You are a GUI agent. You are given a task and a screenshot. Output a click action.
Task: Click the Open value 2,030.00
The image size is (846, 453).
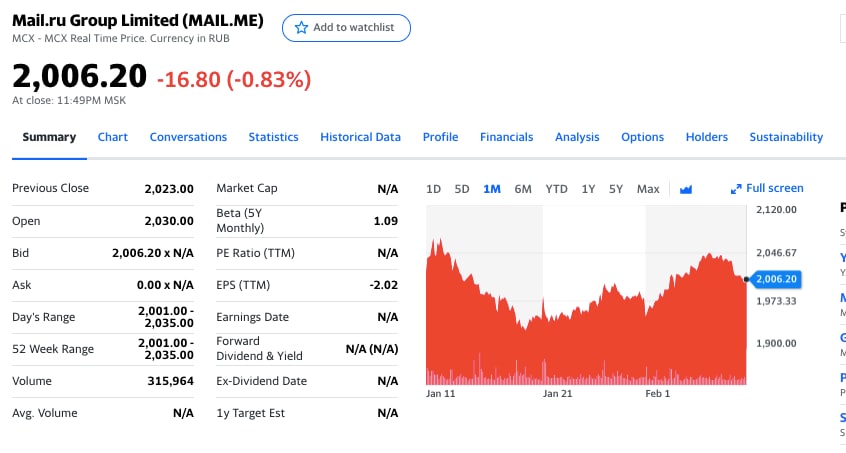(169, 221)
